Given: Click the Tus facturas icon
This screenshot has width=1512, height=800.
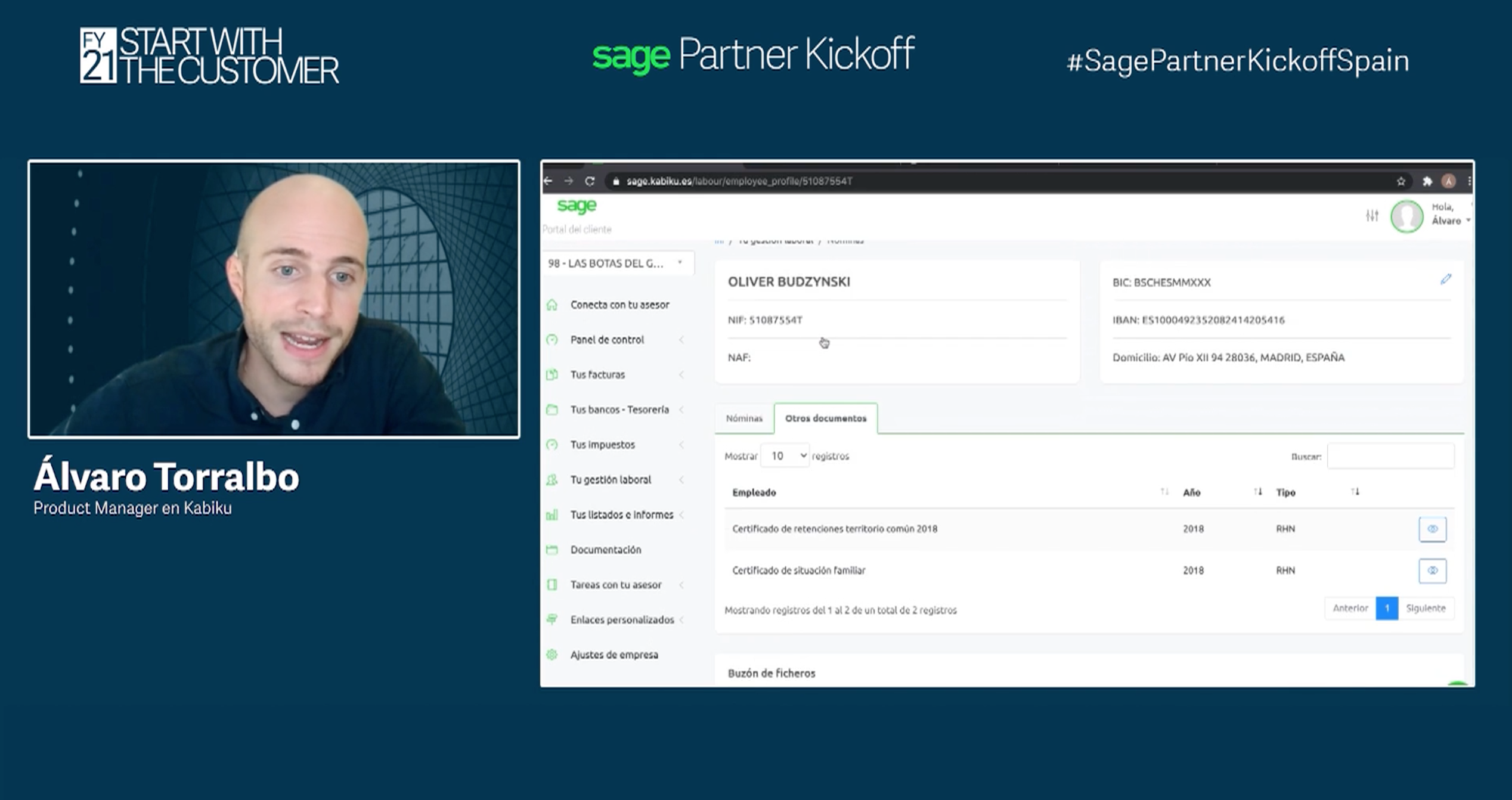Looking at the screenshot, I should point(552,375).
